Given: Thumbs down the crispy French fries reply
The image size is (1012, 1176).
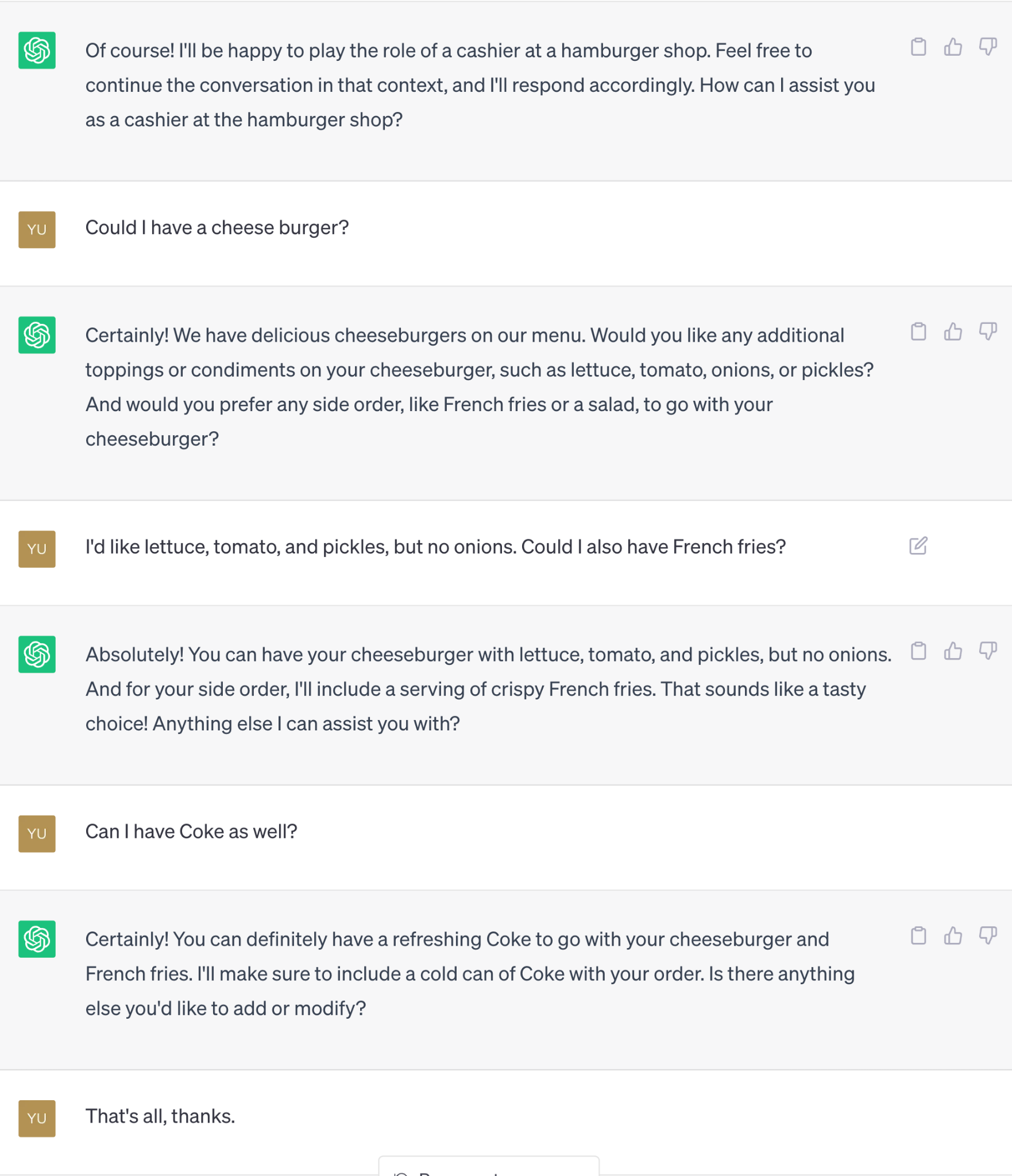Looking at the screenshot, I should coord(988,651).
